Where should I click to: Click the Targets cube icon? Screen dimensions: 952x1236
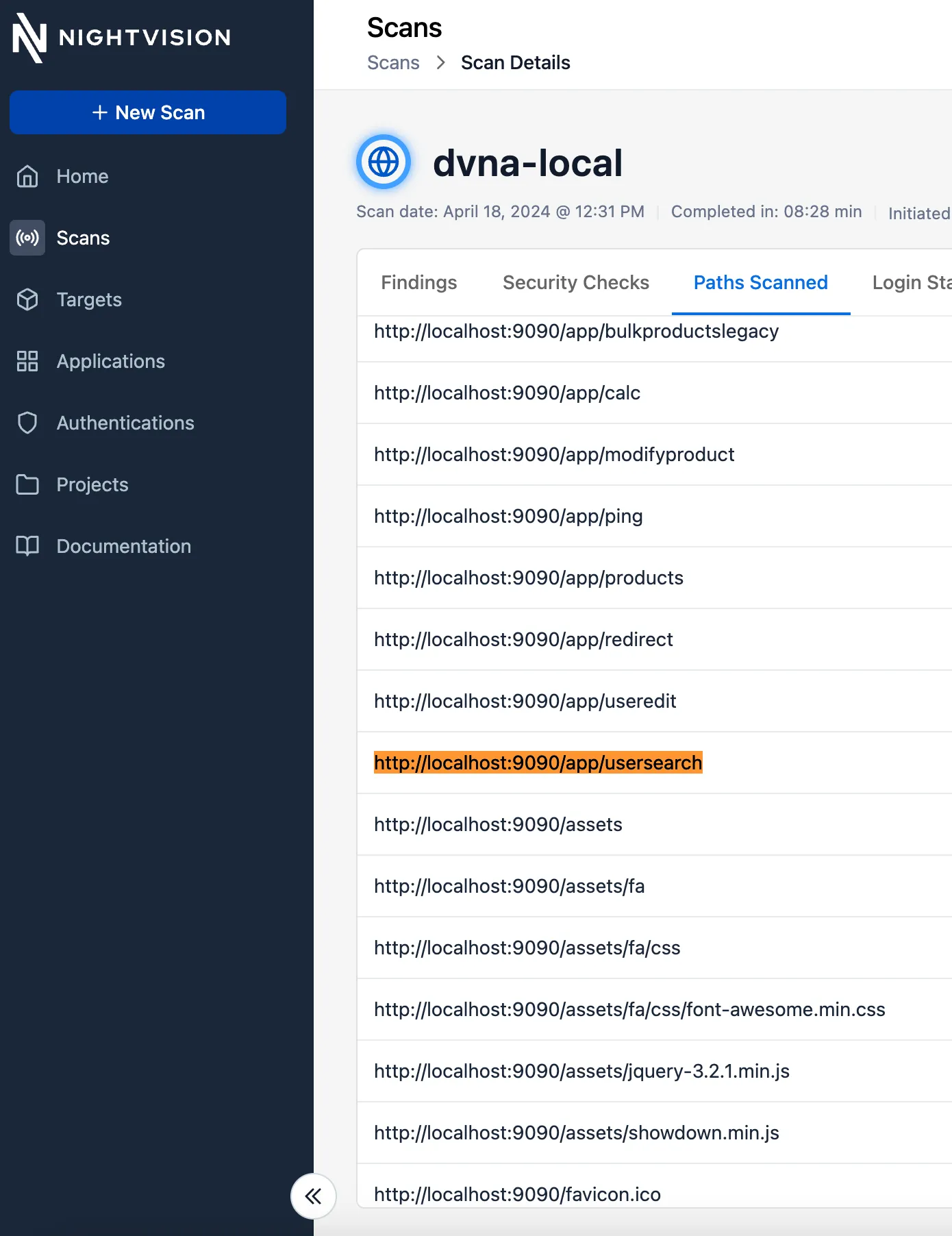pos(27,299)
